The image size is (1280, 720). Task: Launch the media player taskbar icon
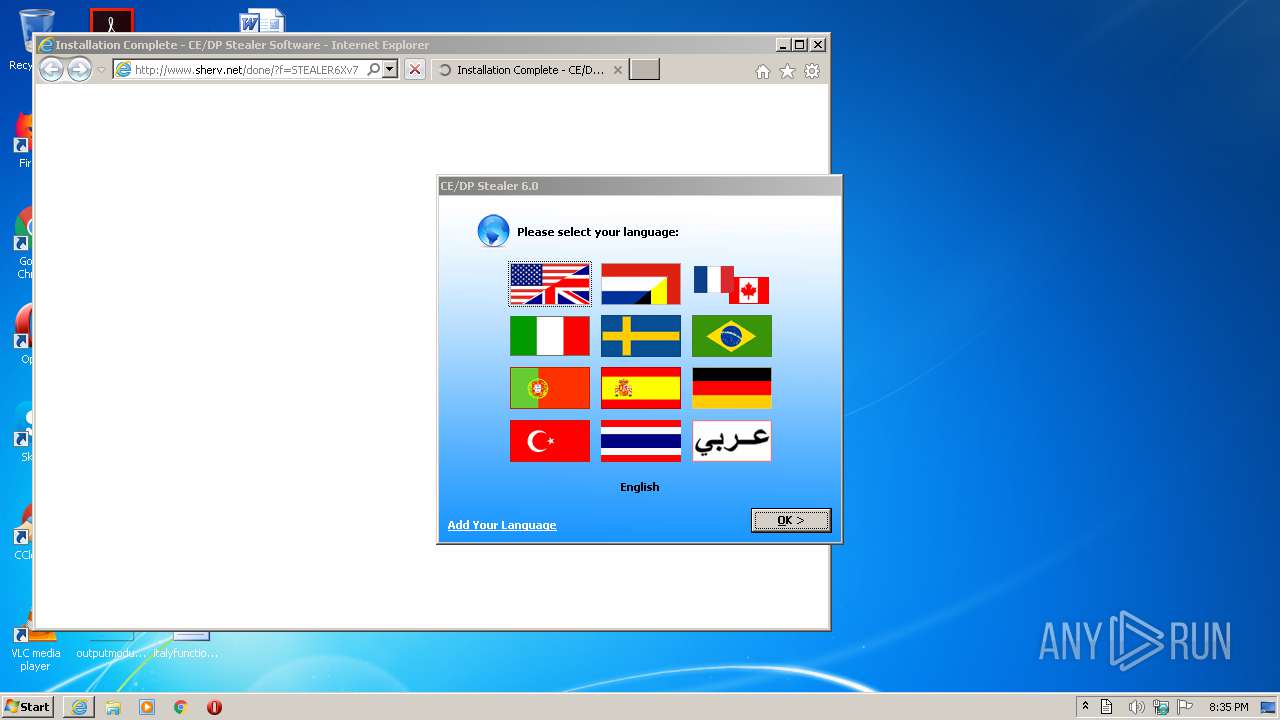pos(147,707)
